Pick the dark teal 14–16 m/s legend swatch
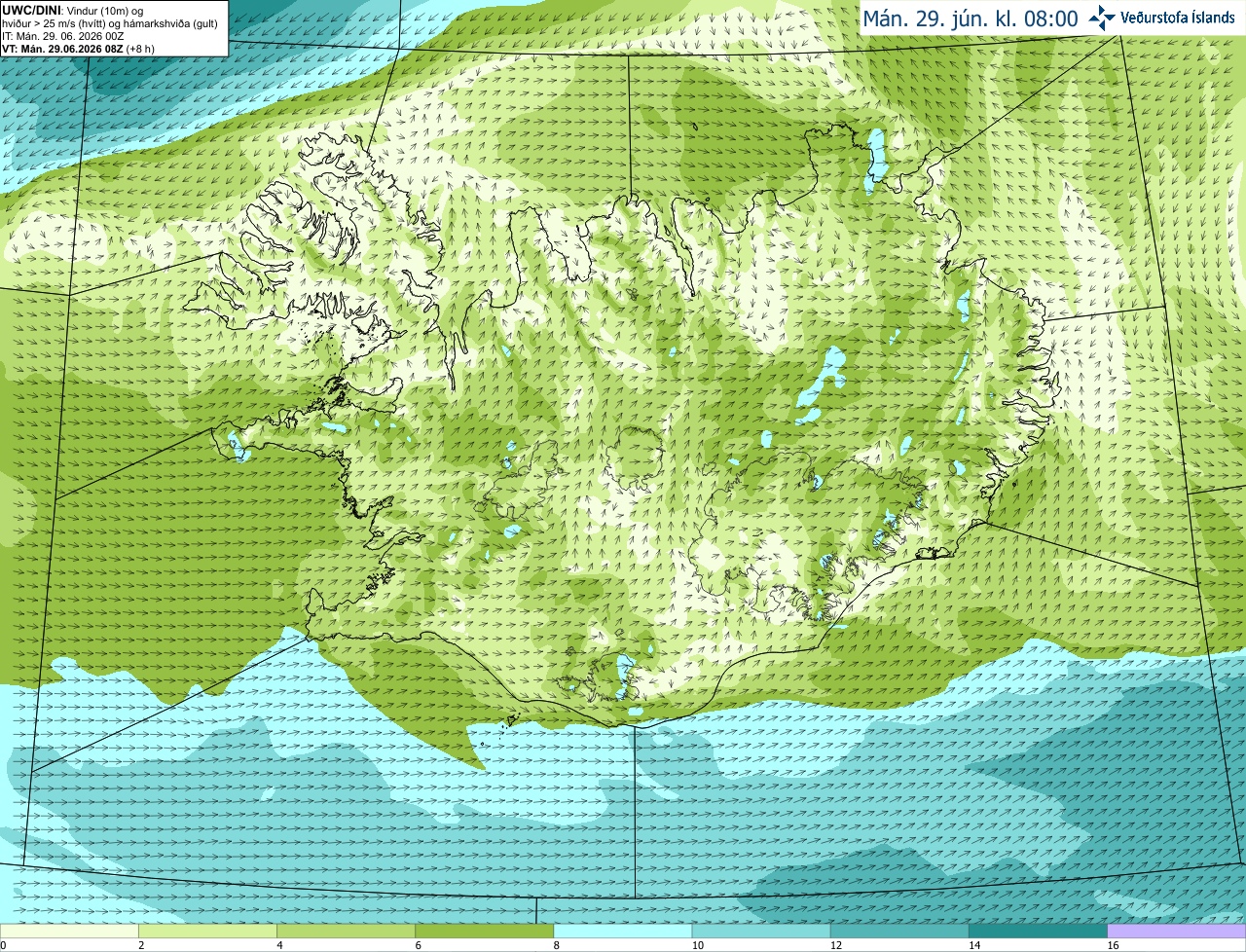The width and height of the screenshot is (1246, 952). point(1039,932)
